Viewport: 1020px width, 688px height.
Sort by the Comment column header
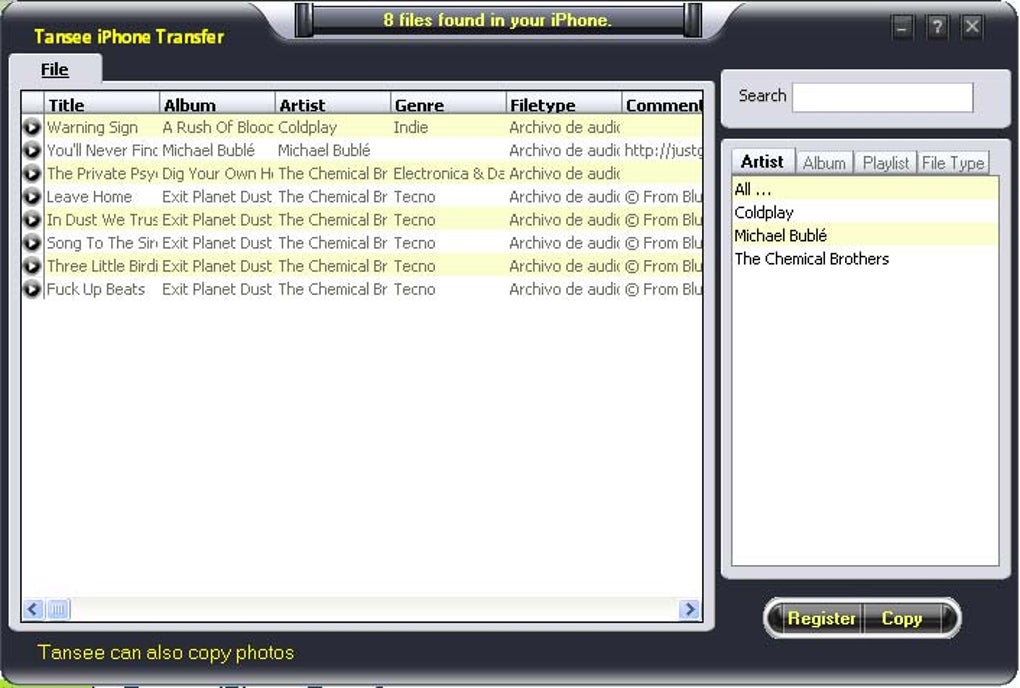(662, 104)
